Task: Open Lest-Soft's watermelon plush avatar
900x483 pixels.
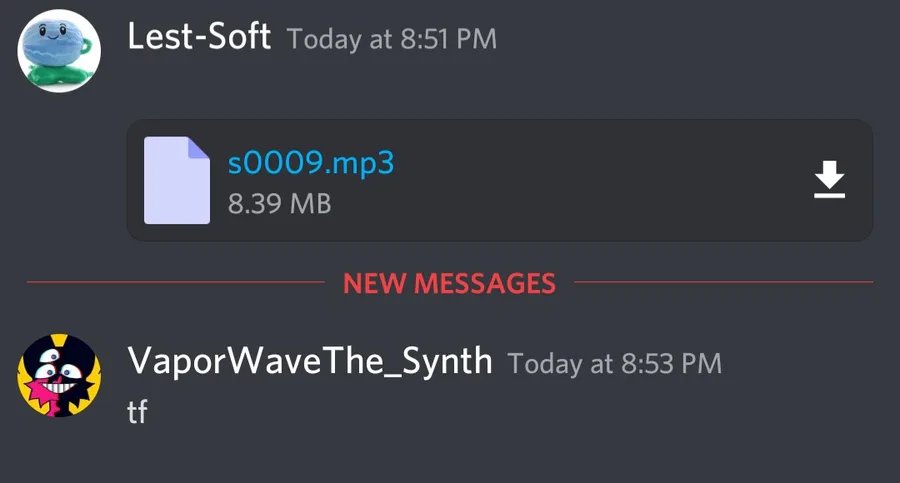Action: point(59,51)
